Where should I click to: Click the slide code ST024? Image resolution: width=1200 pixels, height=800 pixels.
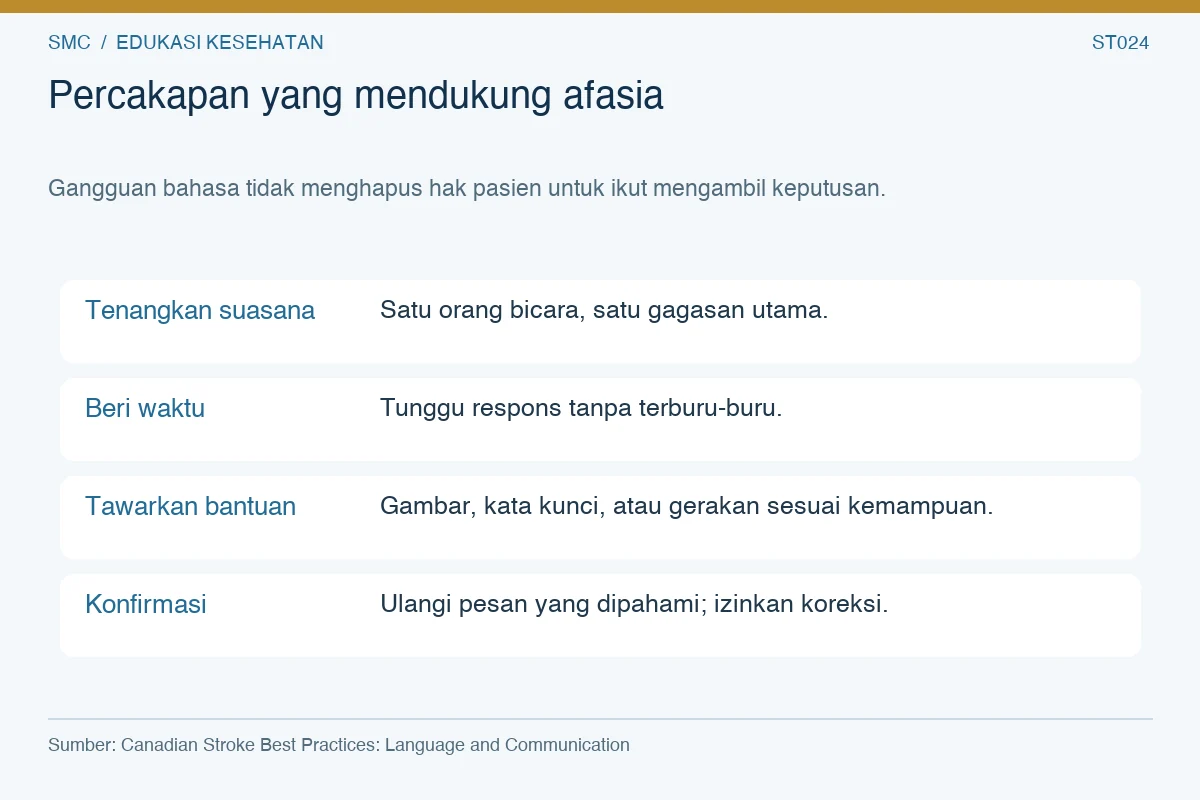point(1120,43)
